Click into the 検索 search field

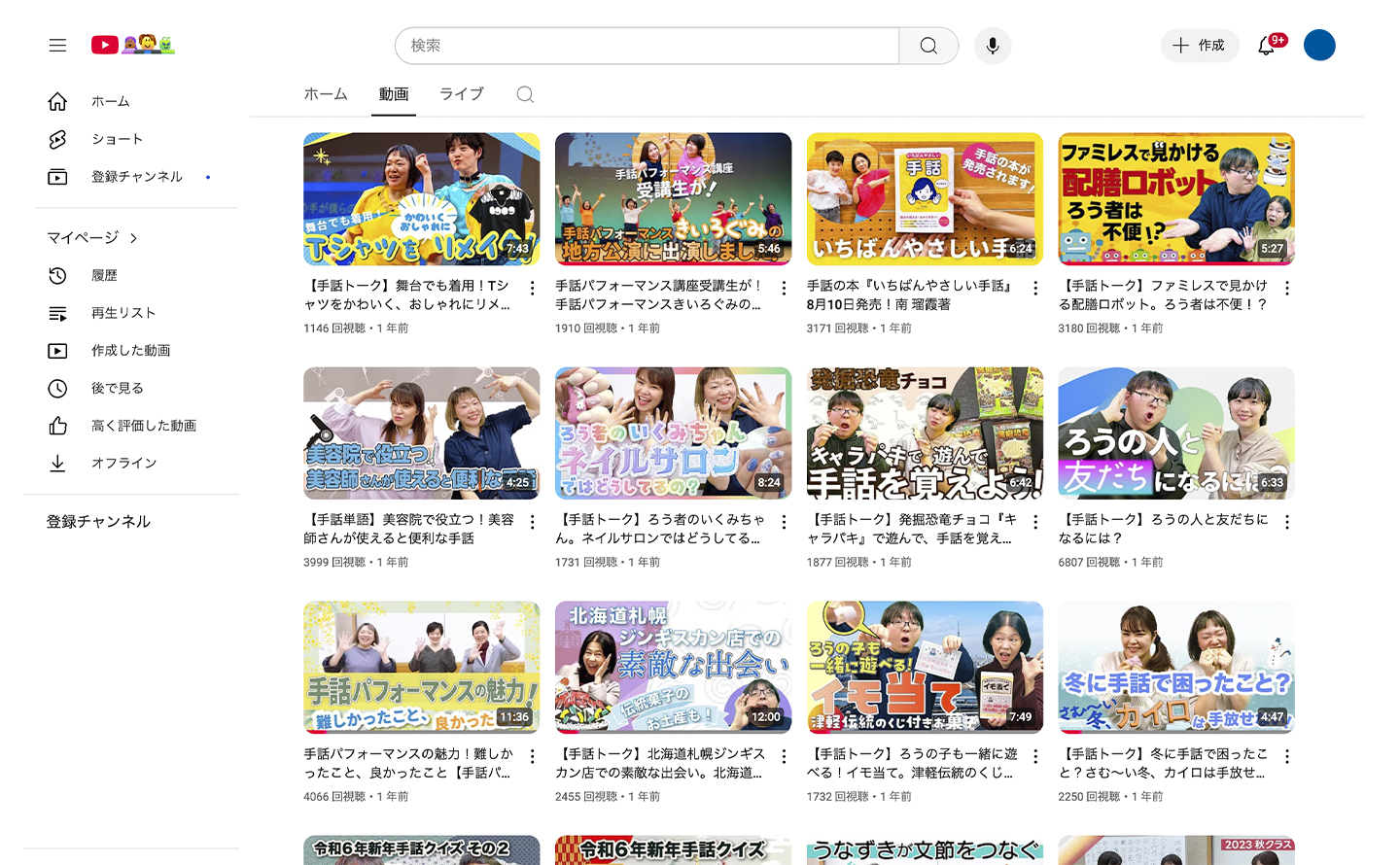click(x=647, y=46)
